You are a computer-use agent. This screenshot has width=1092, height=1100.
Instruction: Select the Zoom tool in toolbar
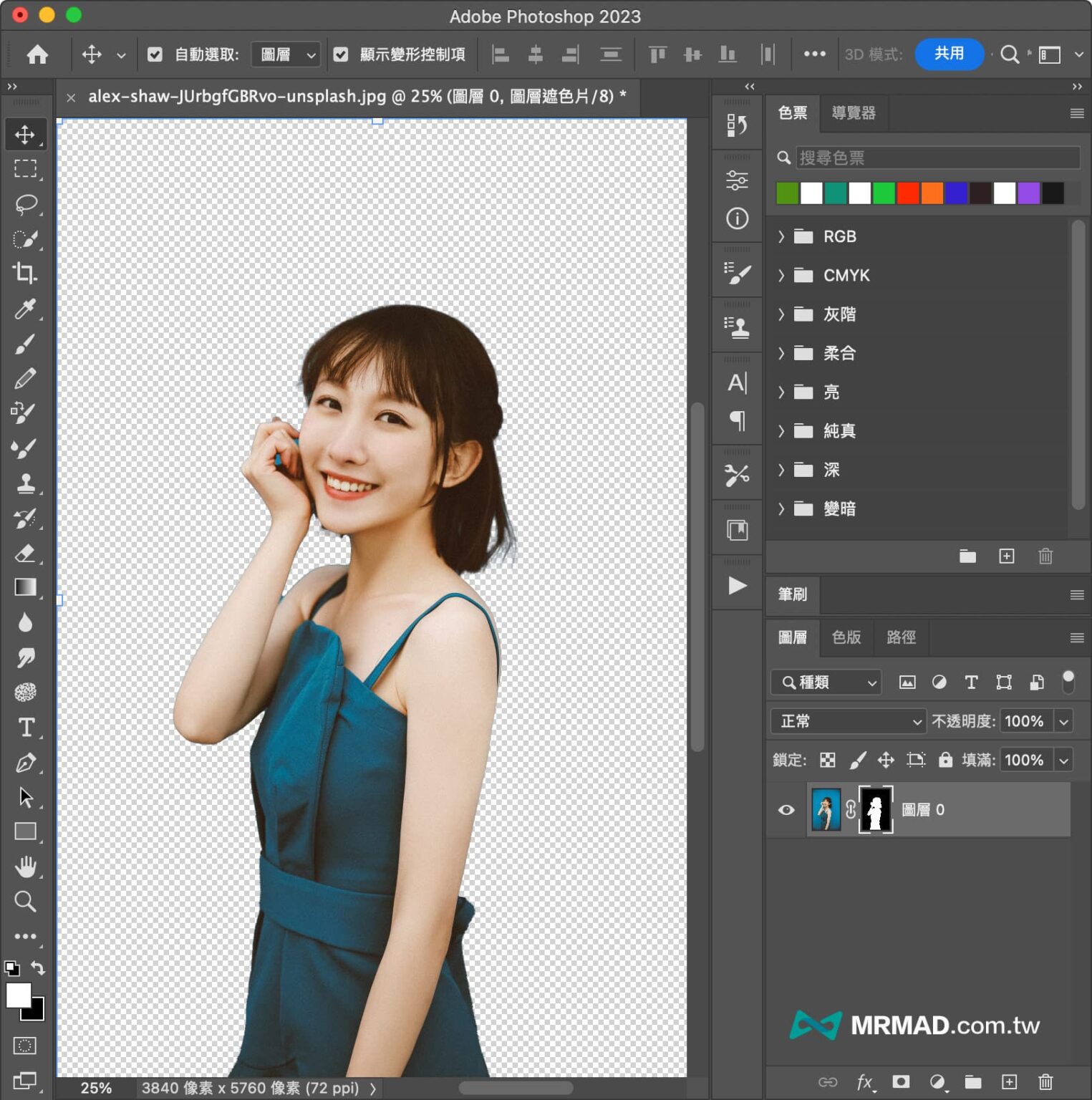[25, 902]
